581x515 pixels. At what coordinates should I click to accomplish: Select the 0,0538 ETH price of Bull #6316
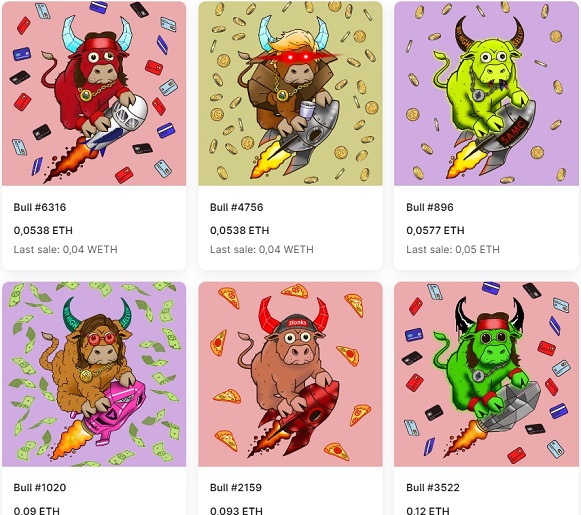pos(43,230)
